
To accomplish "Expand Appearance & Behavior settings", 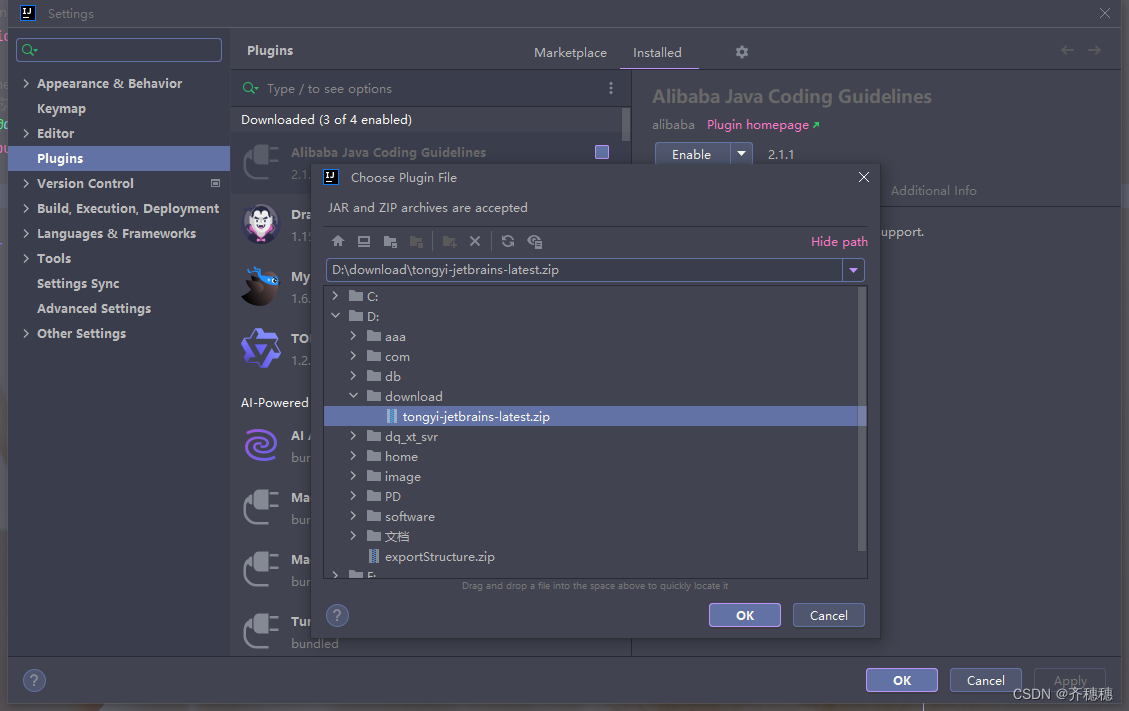I will (26, 83).
